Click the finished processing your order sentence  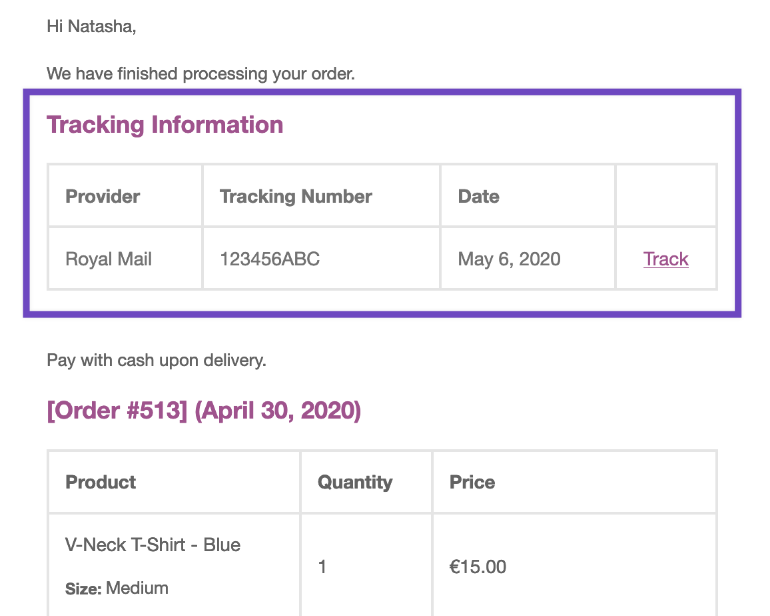click(x=201, y=73)
